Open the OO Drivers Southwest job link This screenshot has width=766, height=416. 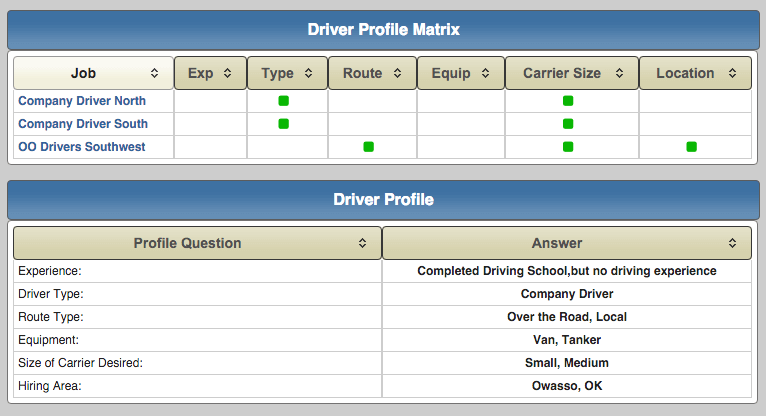click(82, 147)
